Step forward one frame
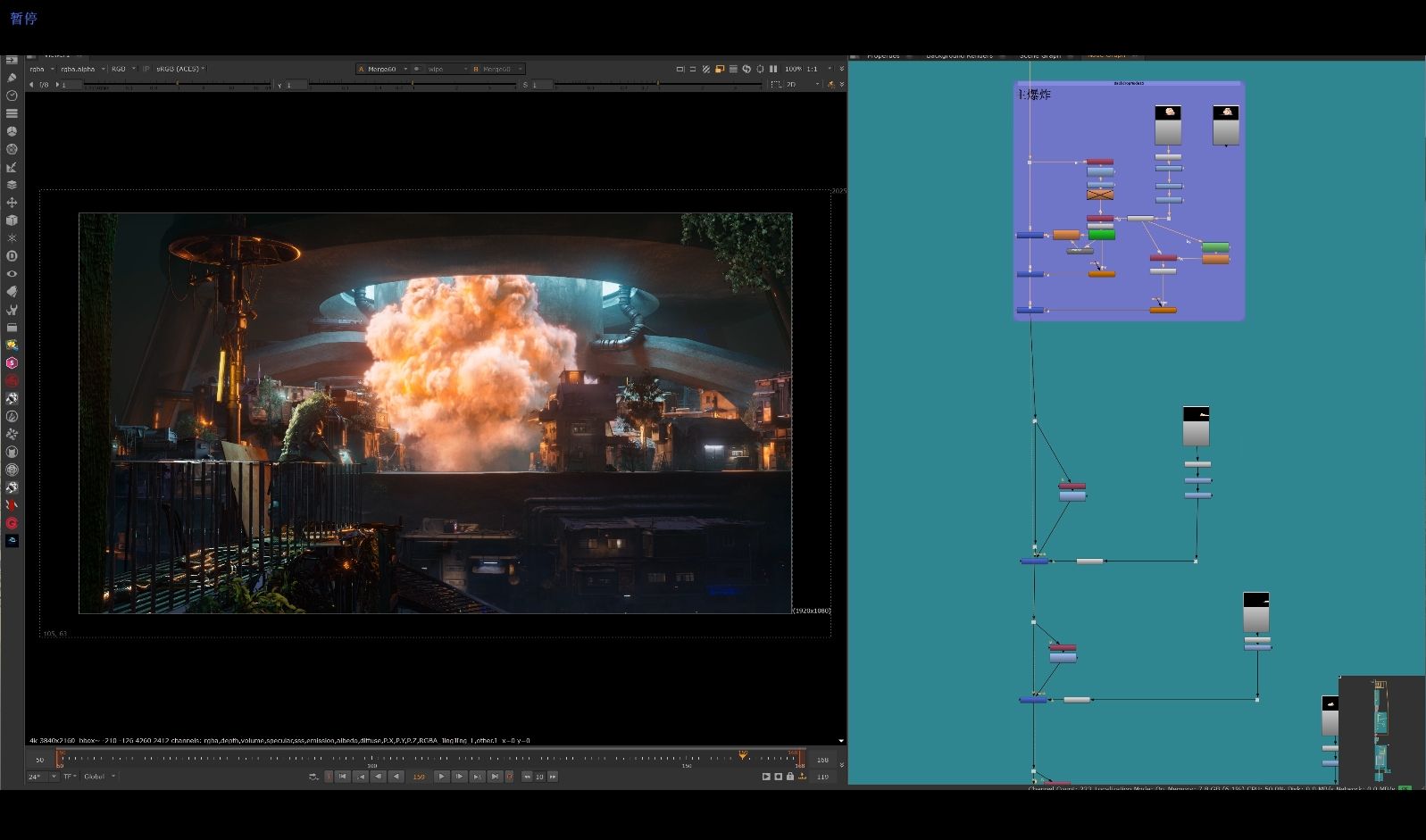This screenshot has width=1426, height=840. point(460,777)
